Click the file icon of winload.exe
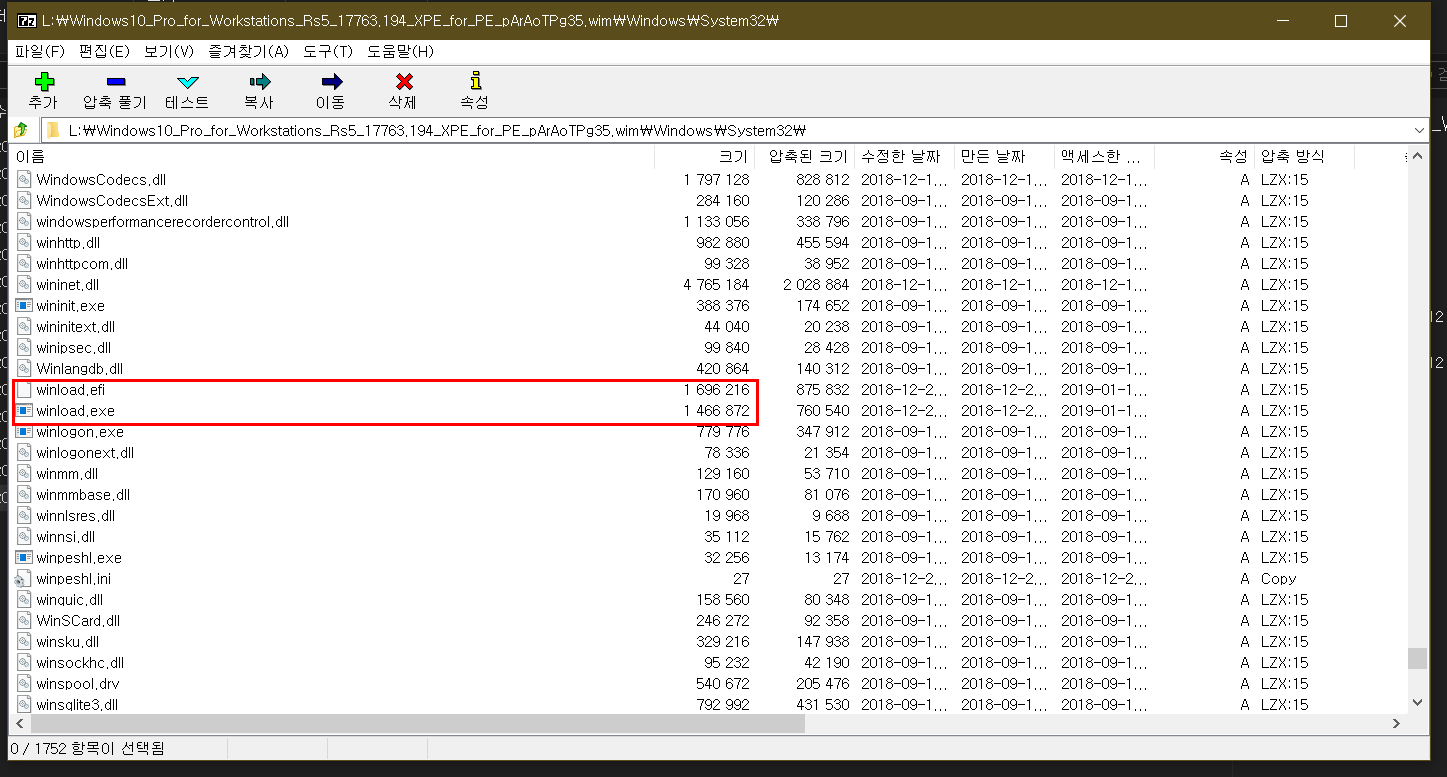Screen dimensions: 1447x777 click(x=24, y=411)
